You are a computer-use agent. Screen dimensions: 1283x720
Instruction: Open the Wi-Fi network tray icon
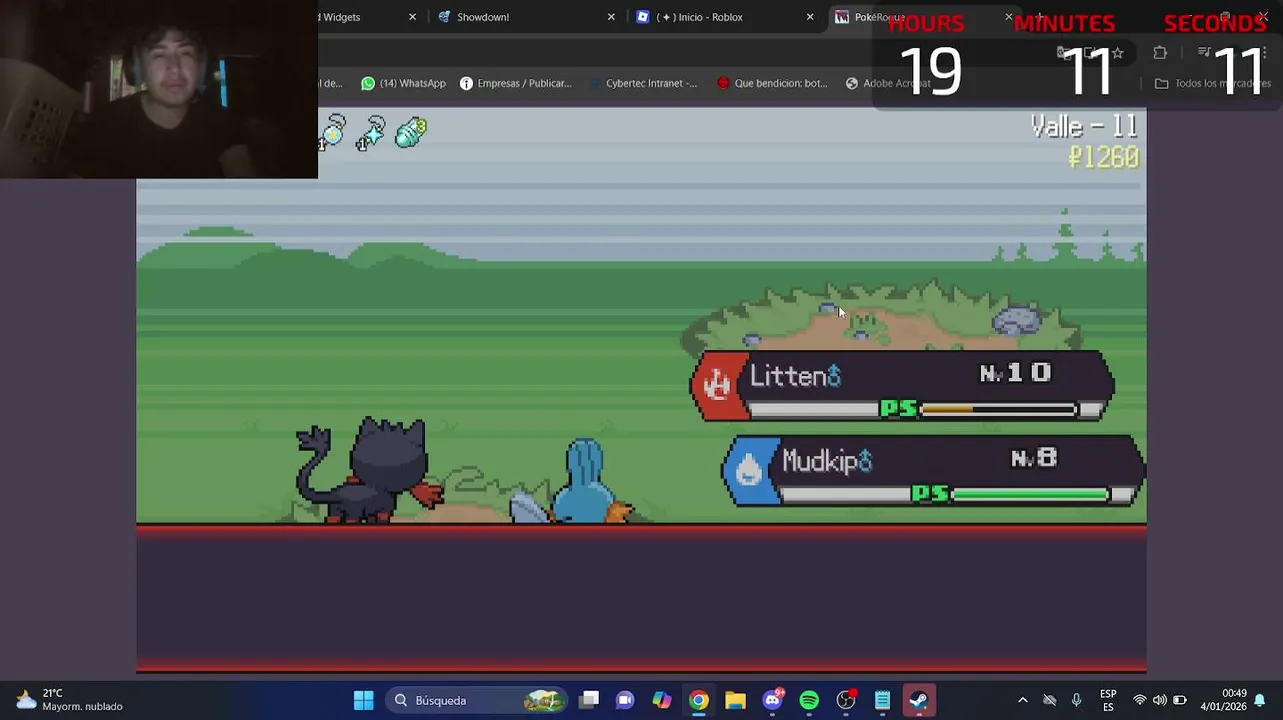1139,700
